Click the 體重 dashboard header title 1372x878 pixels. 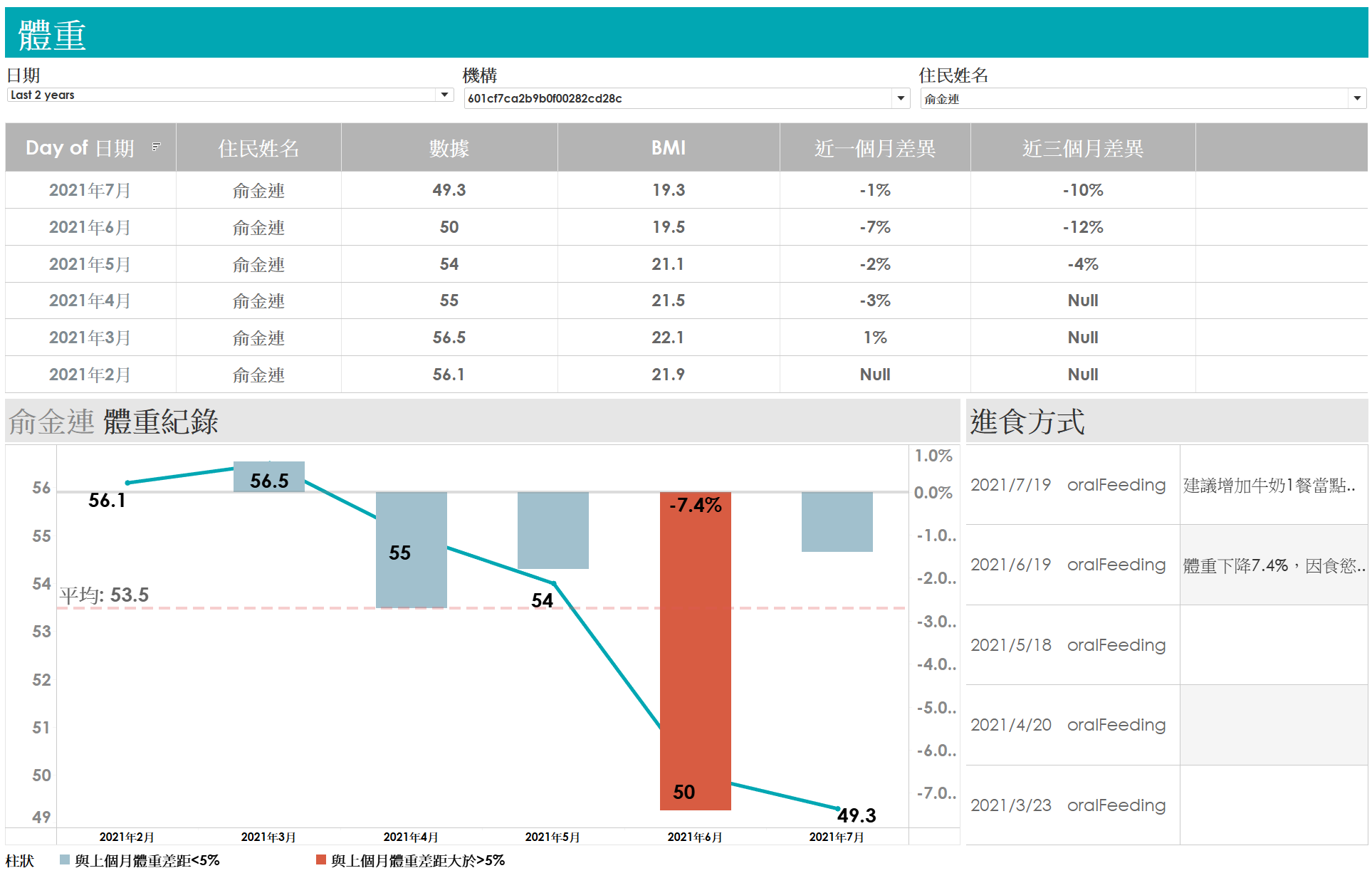(52, 35)
